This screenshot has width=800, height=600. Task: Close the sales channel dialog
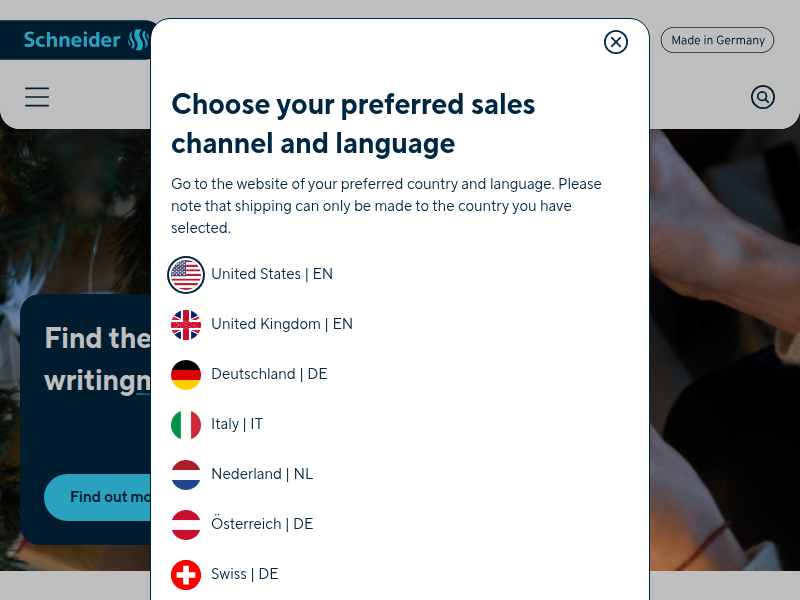tap(616, 42)
